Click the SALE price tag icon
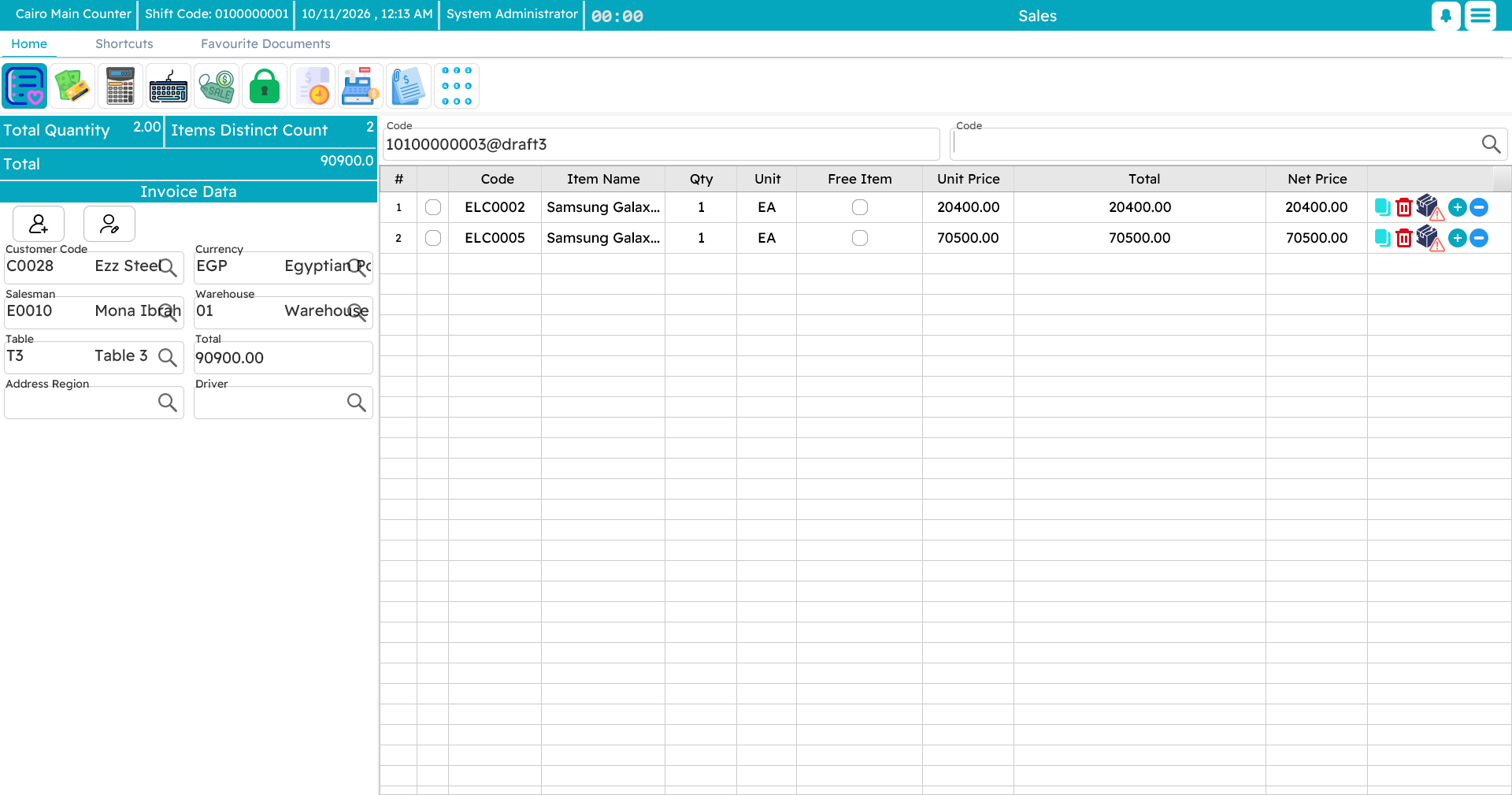1512x795 pixels. pos(217,86)
